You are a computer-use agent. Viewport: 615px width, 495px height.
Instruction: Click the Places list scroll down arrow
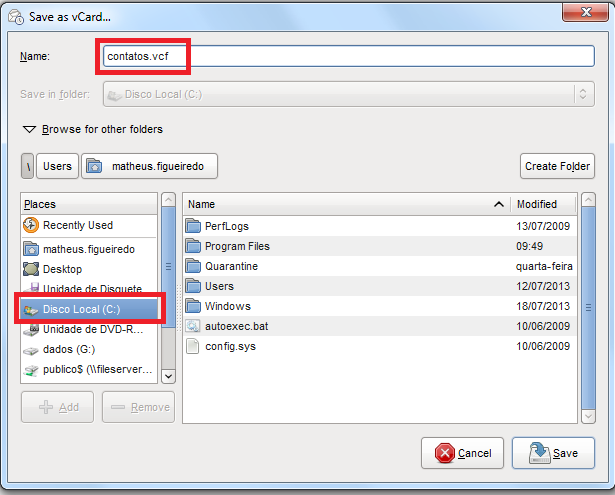point(168,376)
